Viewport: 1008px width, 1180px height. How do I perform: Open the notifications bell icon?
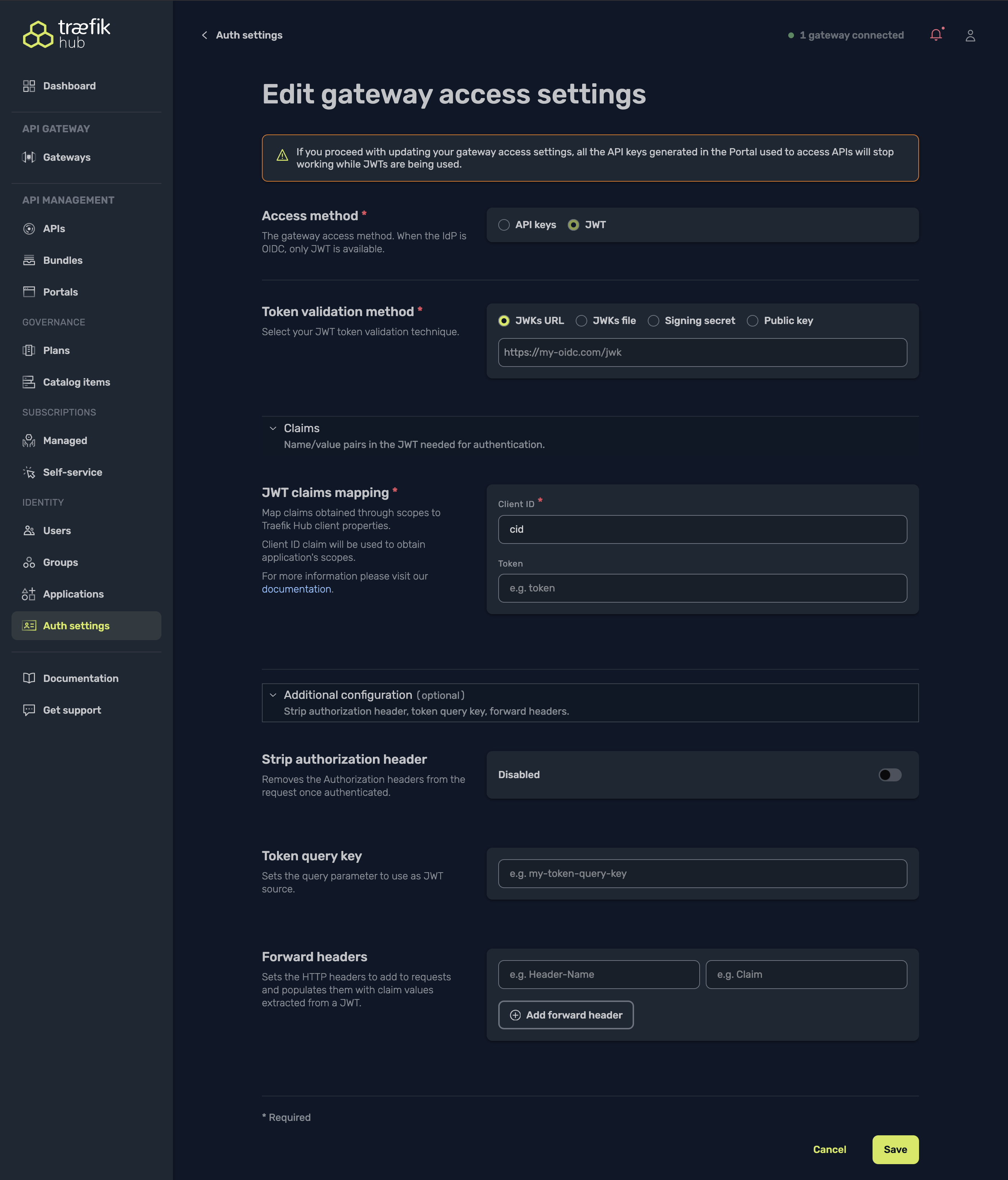click(x=936, y=35)
